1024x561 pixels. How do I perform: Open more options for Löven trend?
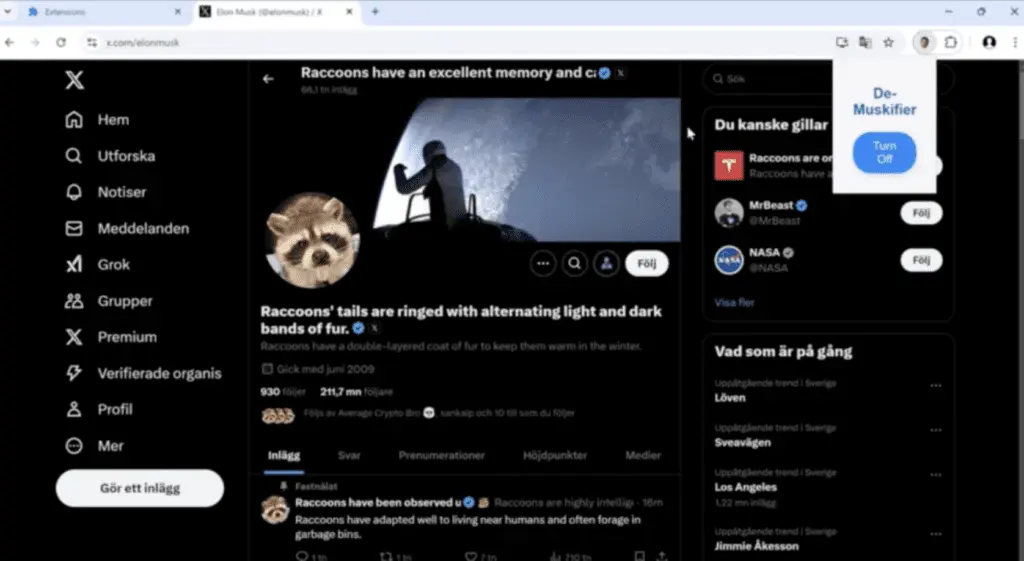936,385
